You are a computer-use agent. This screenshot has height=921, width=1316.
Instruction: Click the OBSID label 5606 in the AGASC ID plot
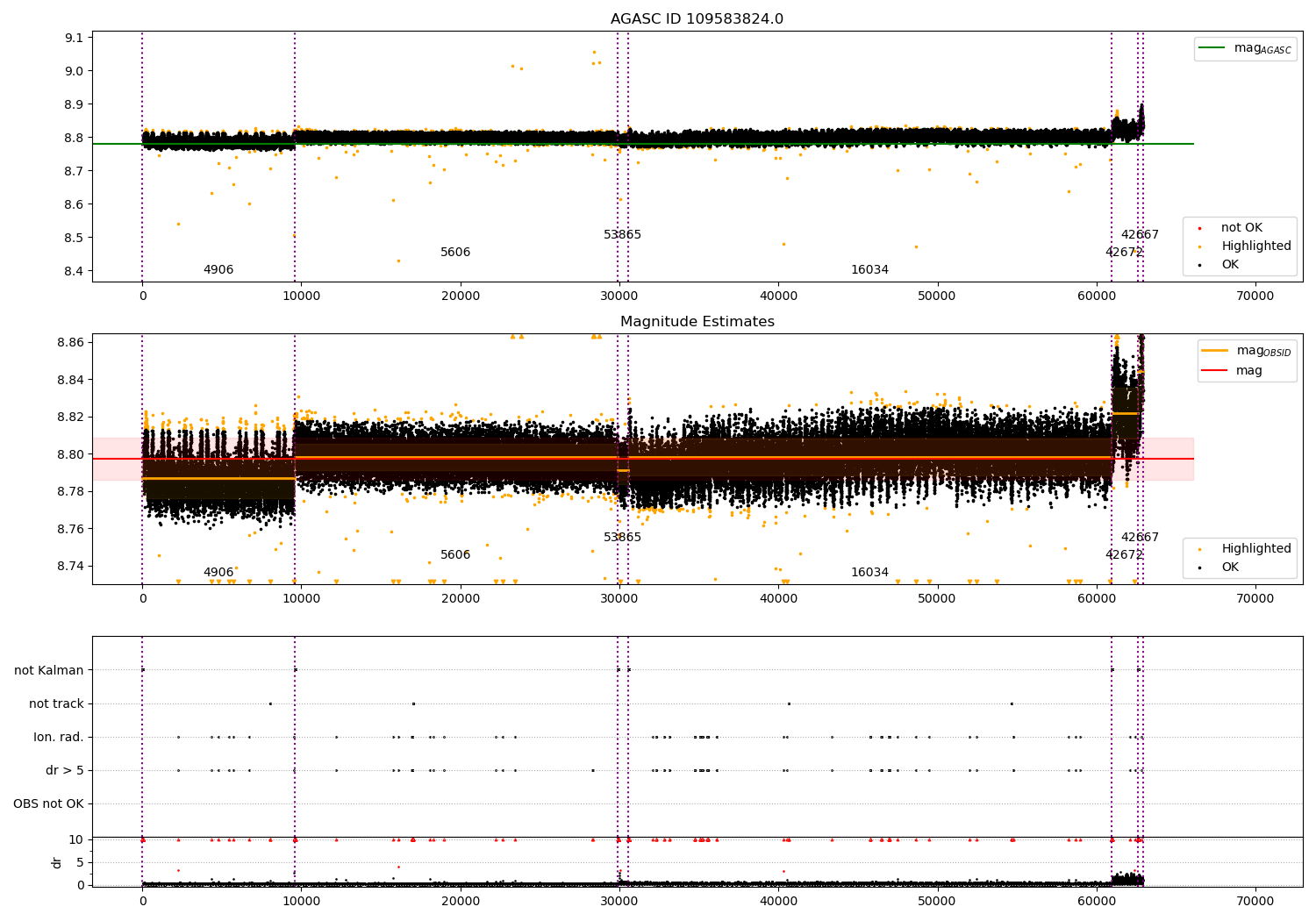[x=455, y=253]
